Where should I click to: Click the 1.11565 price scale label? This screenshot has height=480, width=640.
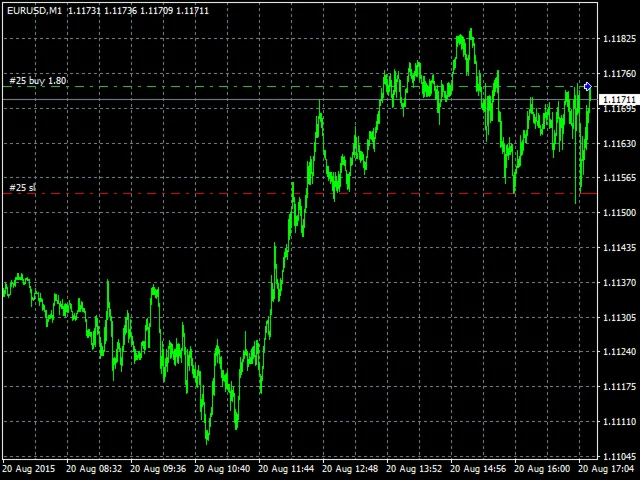click(619, 178)
